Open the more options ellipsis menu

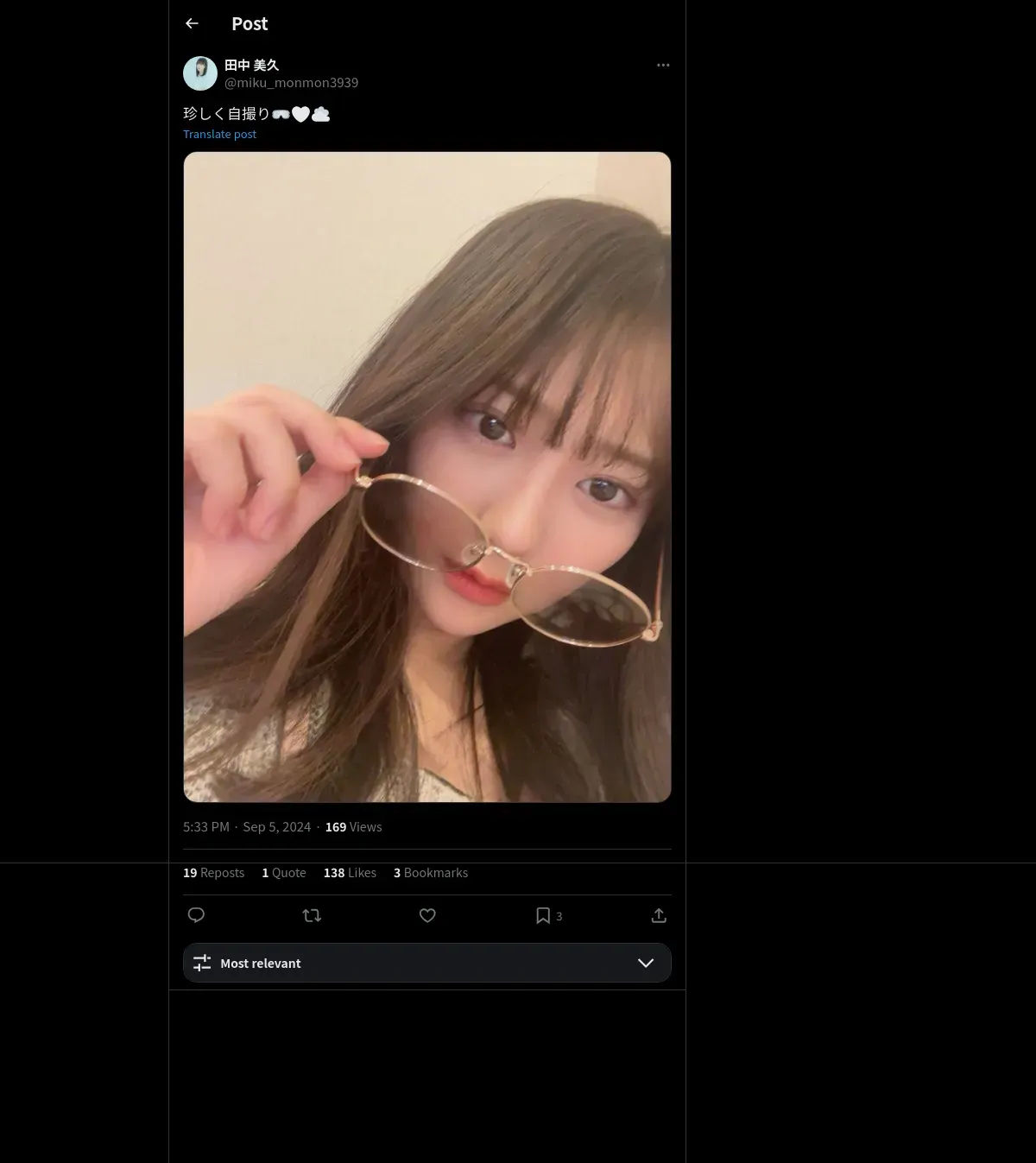[x=663, y=65]
